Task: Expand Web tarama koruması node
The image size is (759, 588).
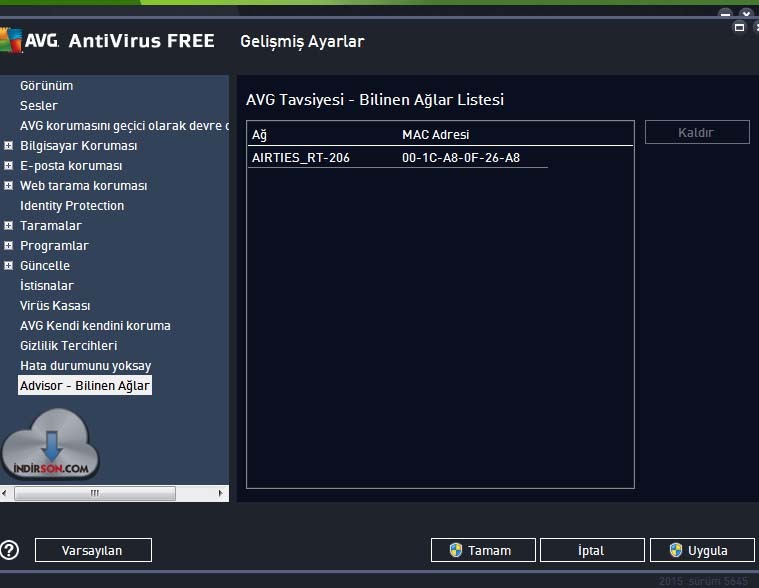Action: pos(8,185)
